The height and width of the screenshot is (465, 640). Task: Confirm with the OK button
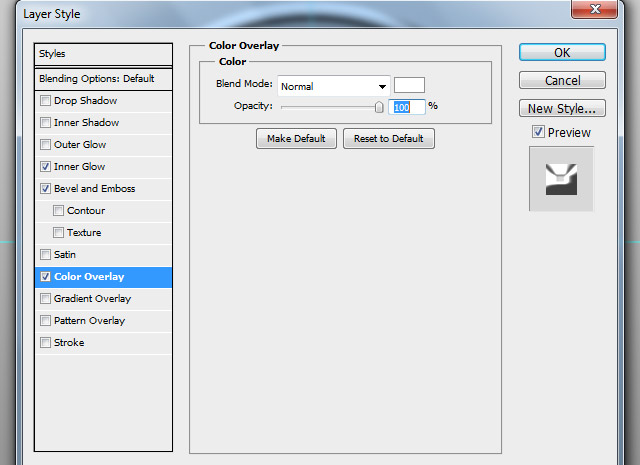coord(562,52)
